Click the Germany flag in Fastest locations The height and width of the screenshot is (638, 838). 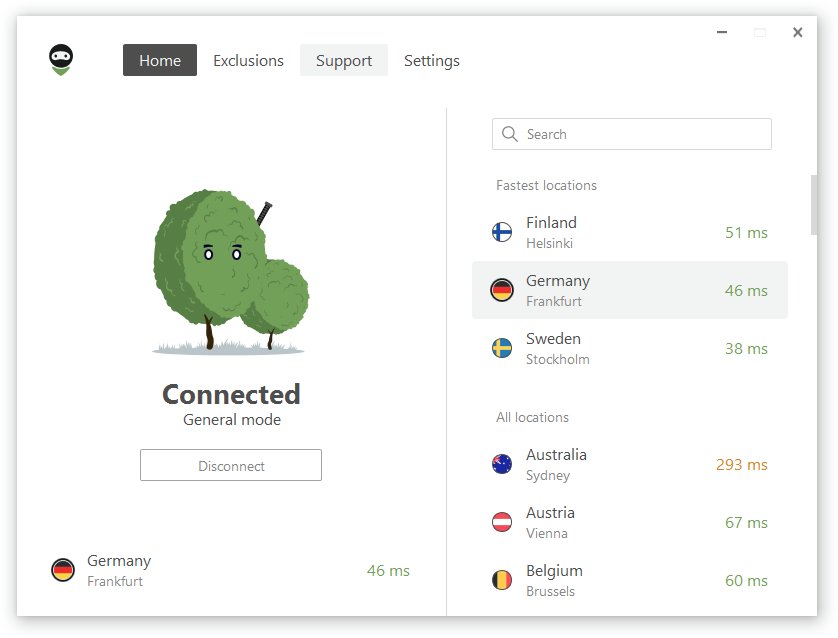coord(502,290)
